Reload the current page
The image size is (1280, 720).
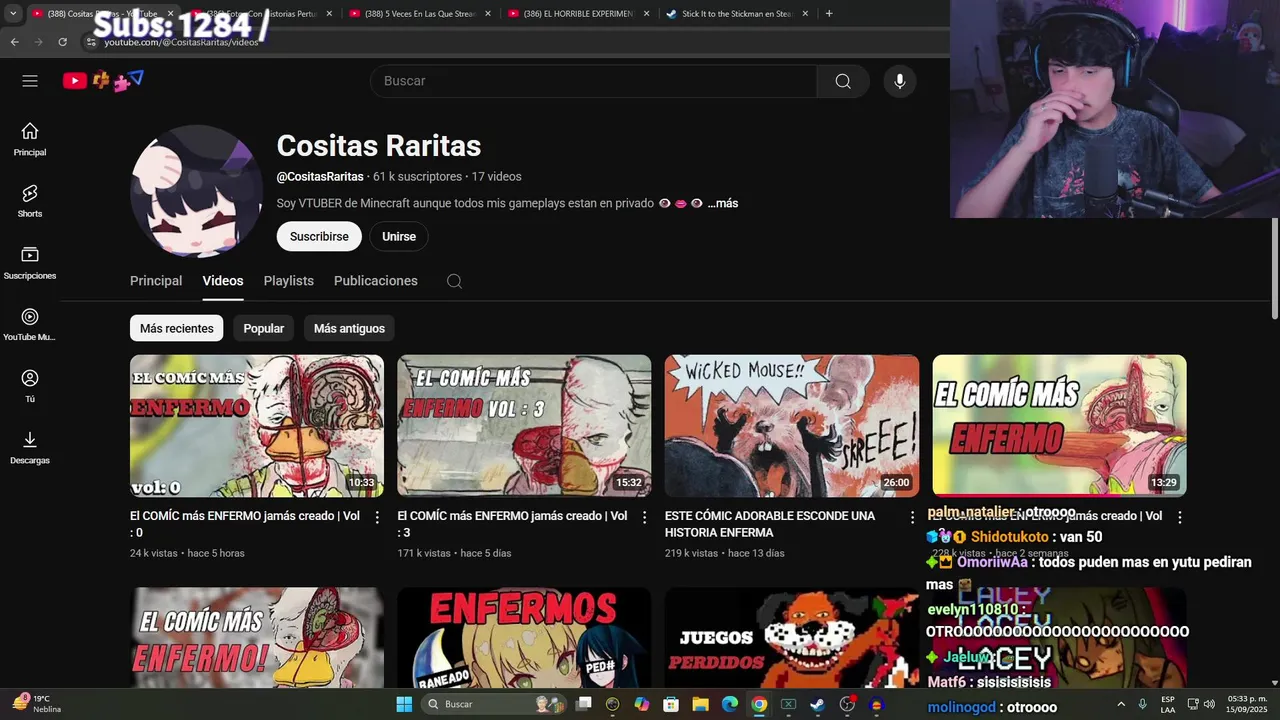pos(62,42)
